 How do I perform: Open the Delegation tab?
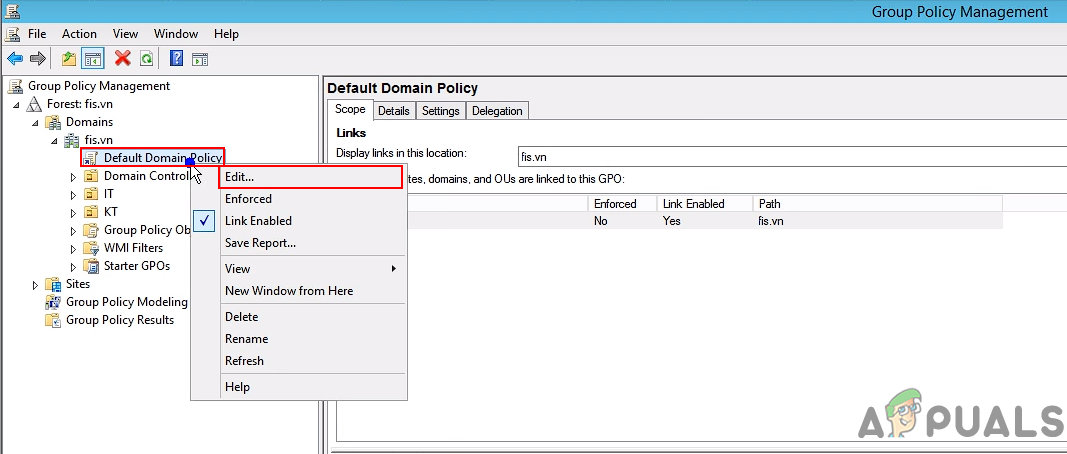tap(497, 111)
